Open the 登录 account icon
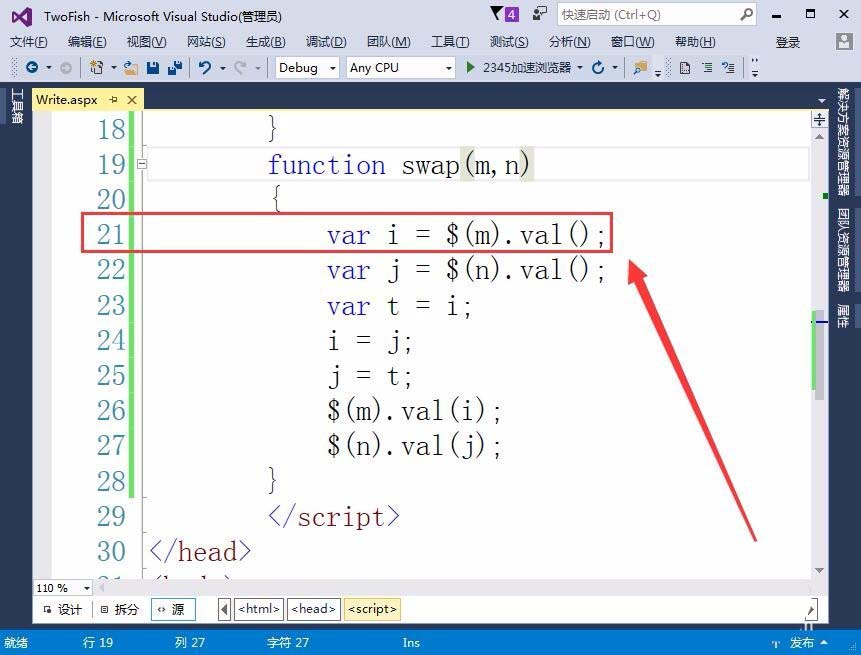Viewport: 861px width, 655px height. 845,42
